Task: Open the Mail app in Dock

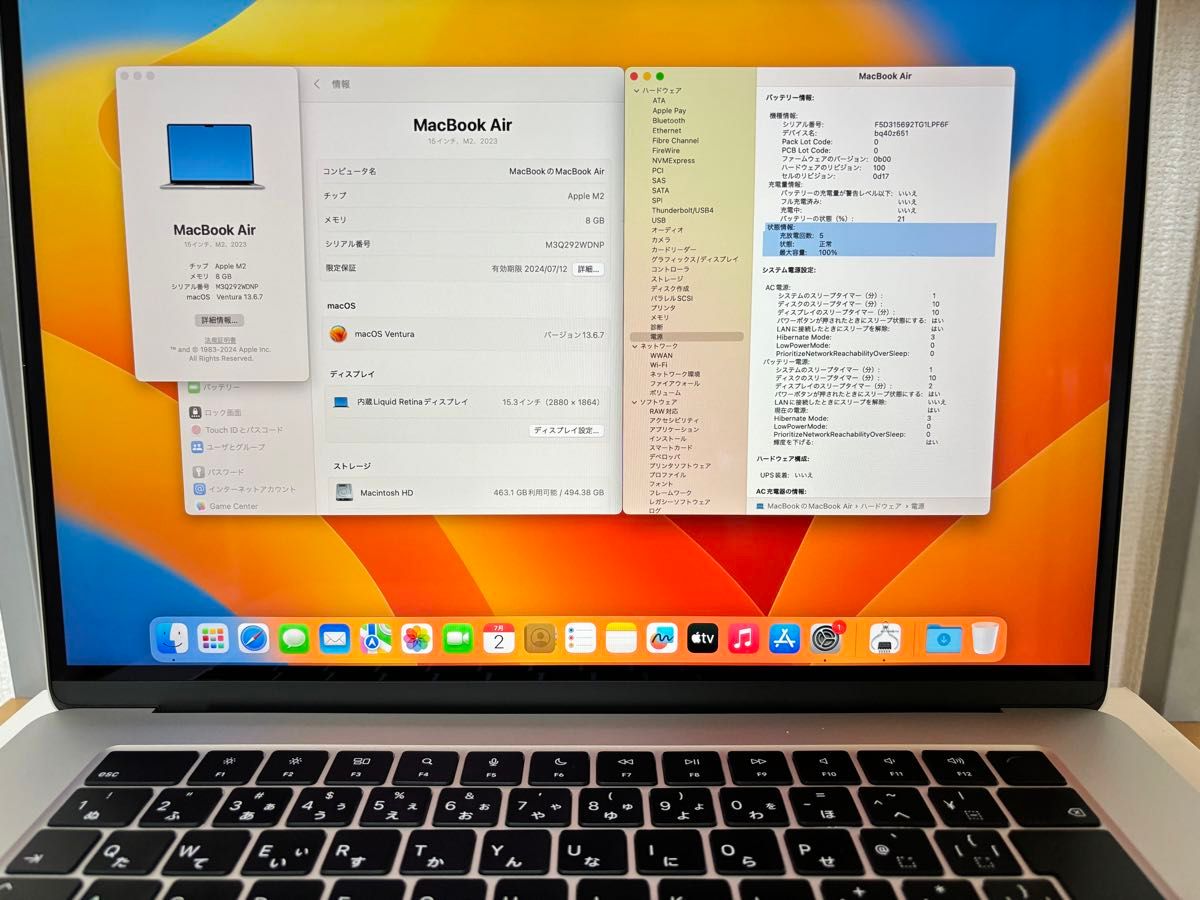Action: tap(335, 637)
